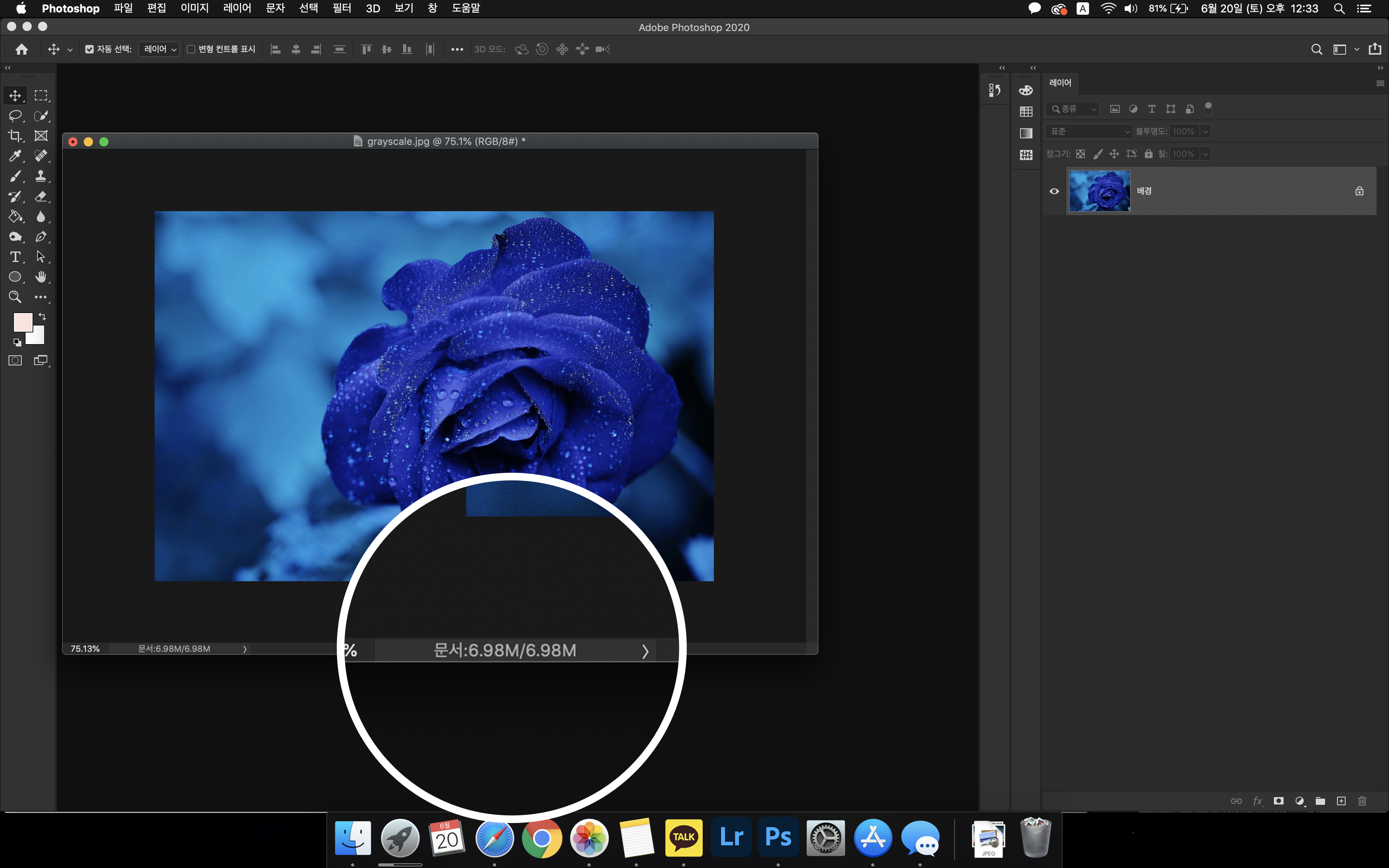Click the Home button in options bar
The image size is (1389, 868).
point(22,49)
